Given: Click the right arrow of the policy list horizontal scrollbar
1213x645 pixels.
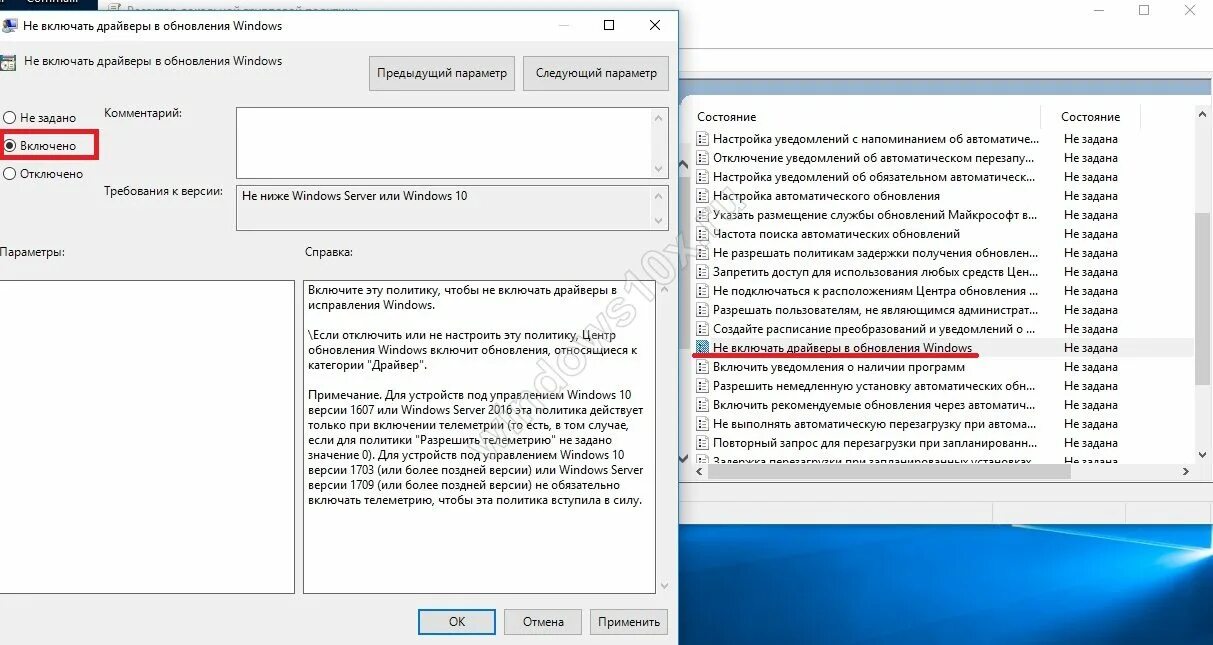Looking at the screenshot, I should point(1186,472).
